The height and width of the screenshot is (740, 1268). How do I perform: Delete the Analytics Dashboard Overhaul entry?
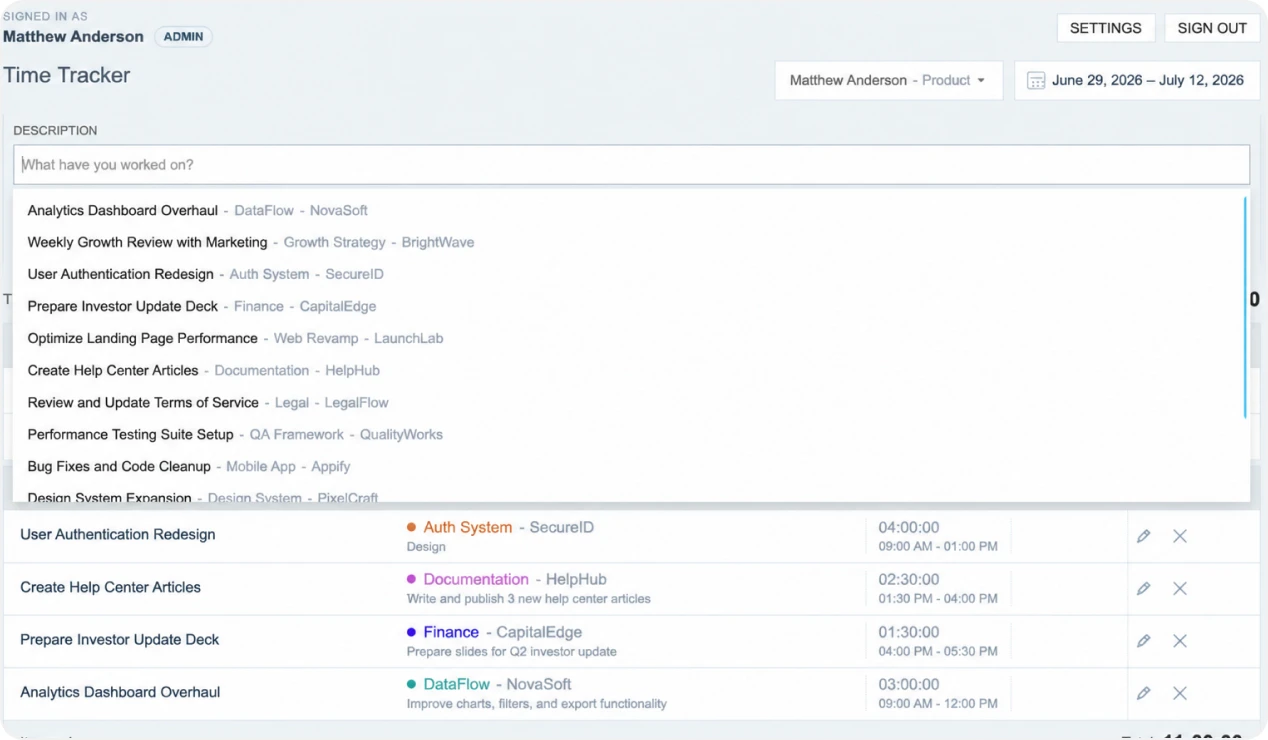(x=1180, y=693)
